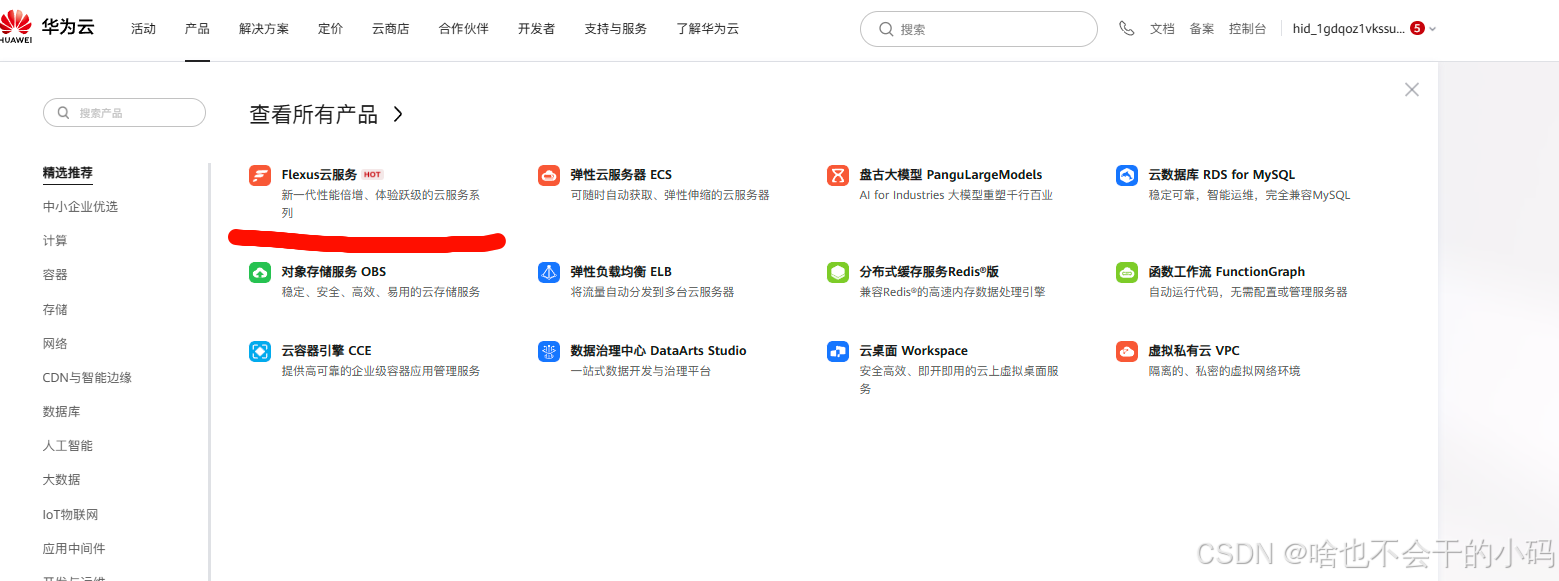Image resolution: width=1559 pixels, height=581 pixels.
Task: Click the 云数据库 RDS for MySQL icon
Action: click(1127, 175)
